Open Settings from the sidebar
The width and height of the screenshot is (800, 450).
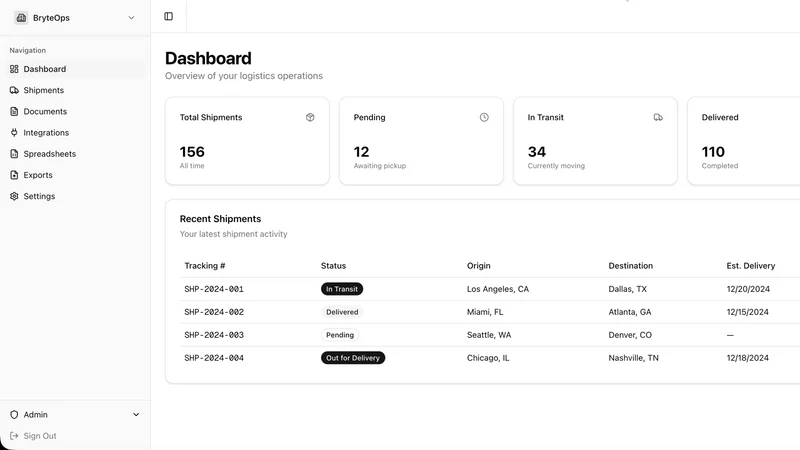tap(75, 196)
